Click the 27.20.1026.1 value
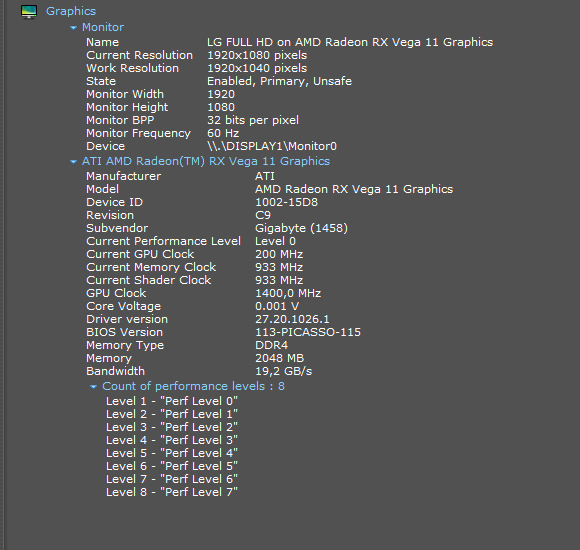The height and width of the screenshot is (550, 580). pyautogui.click(x=292, y=319)
